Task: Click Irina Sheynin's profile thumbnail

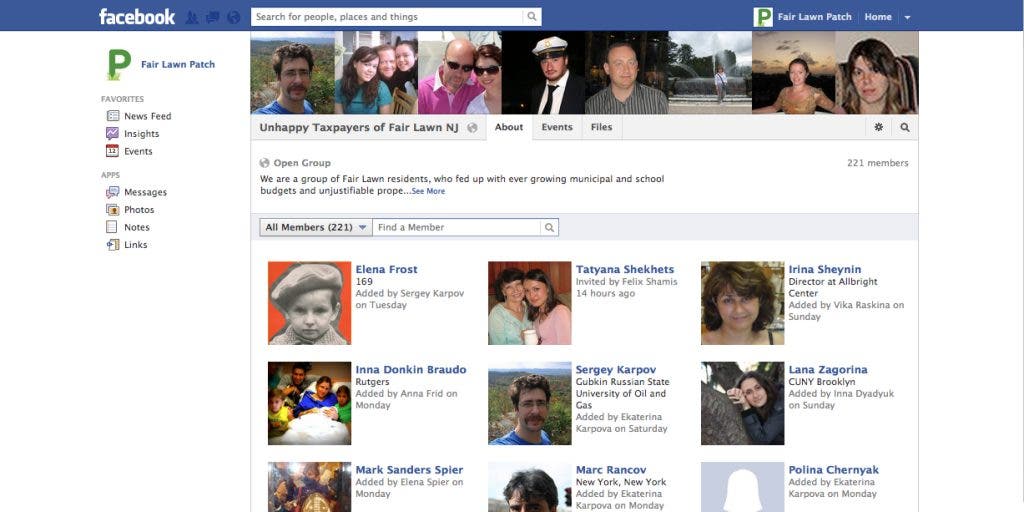Action: point(743,303)
